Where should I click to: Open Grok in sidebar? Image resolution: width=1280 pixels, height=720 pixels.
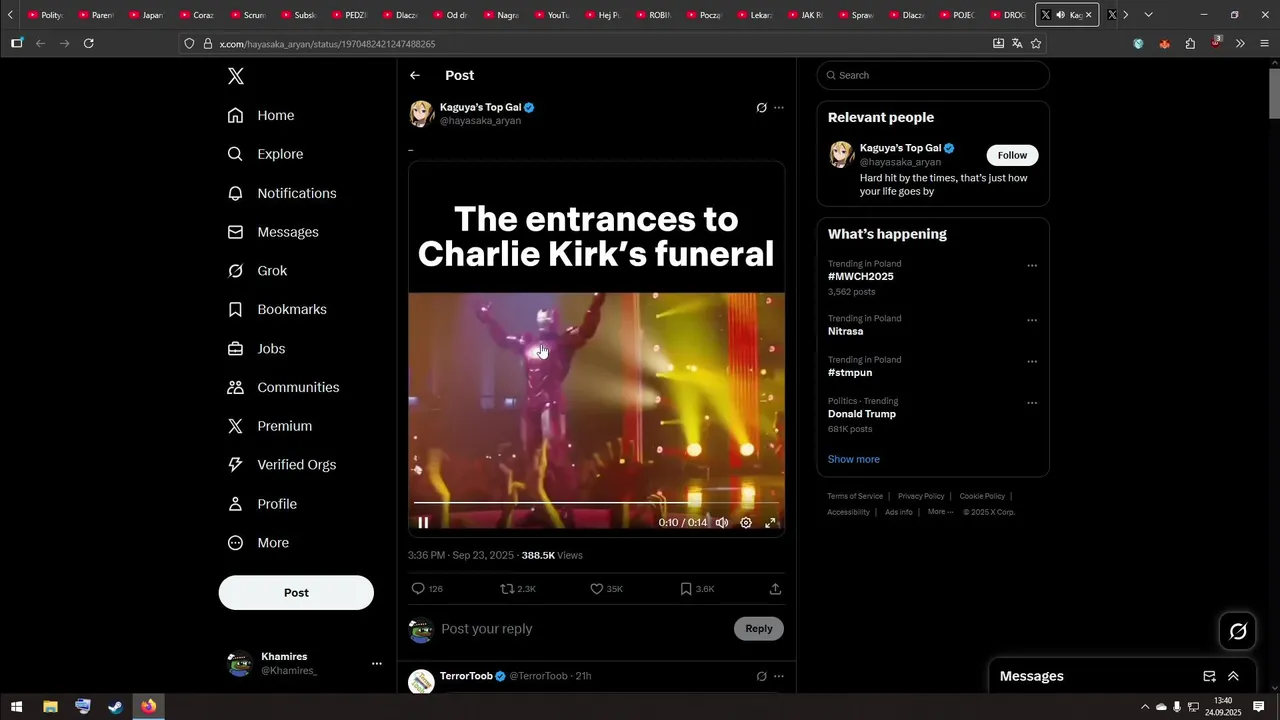pyautogui.click(x=257, y=271)
